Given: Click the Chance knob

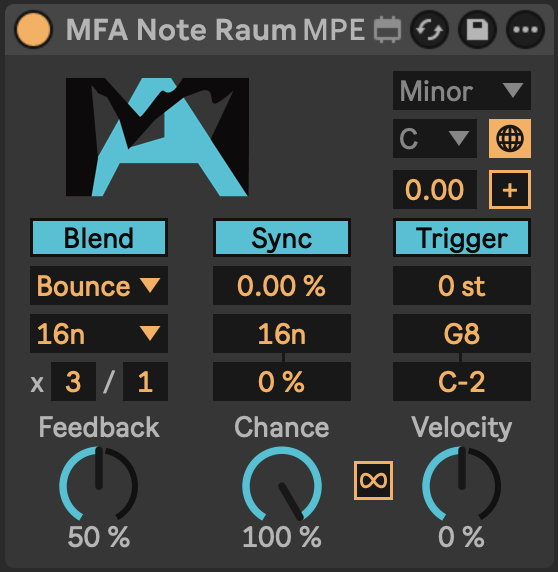Looking at the screenshot, I should pyautogui.click(x=282, y=484).
